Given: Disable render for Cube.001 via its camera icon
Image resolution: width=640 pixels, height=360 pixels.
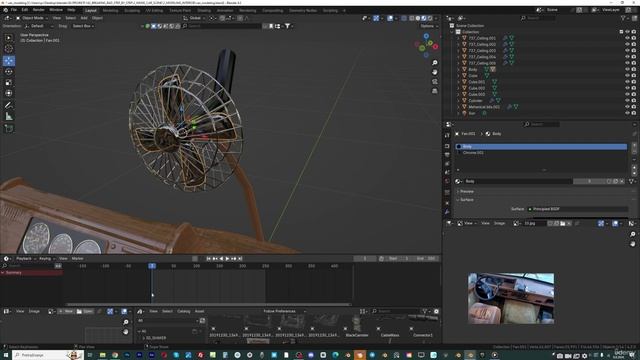Looking at the screenshot, I should [634, 82].
